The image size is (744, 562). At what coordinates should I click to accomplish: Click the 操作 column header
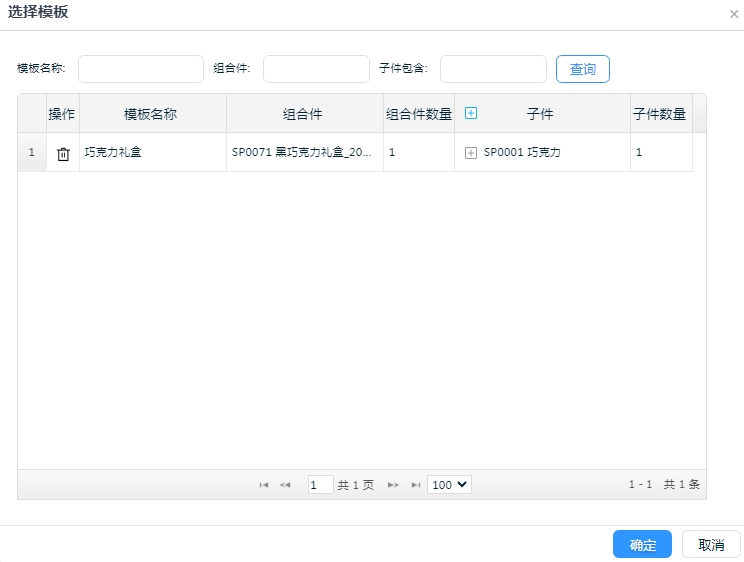click(63, 114)
